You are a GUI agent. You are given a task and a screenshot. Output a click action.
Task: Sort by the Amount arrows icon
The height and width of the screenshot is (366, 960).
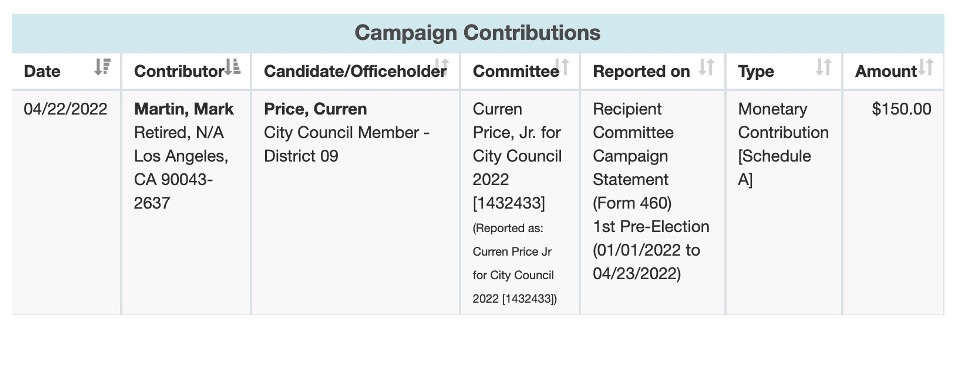coord(926,67)
